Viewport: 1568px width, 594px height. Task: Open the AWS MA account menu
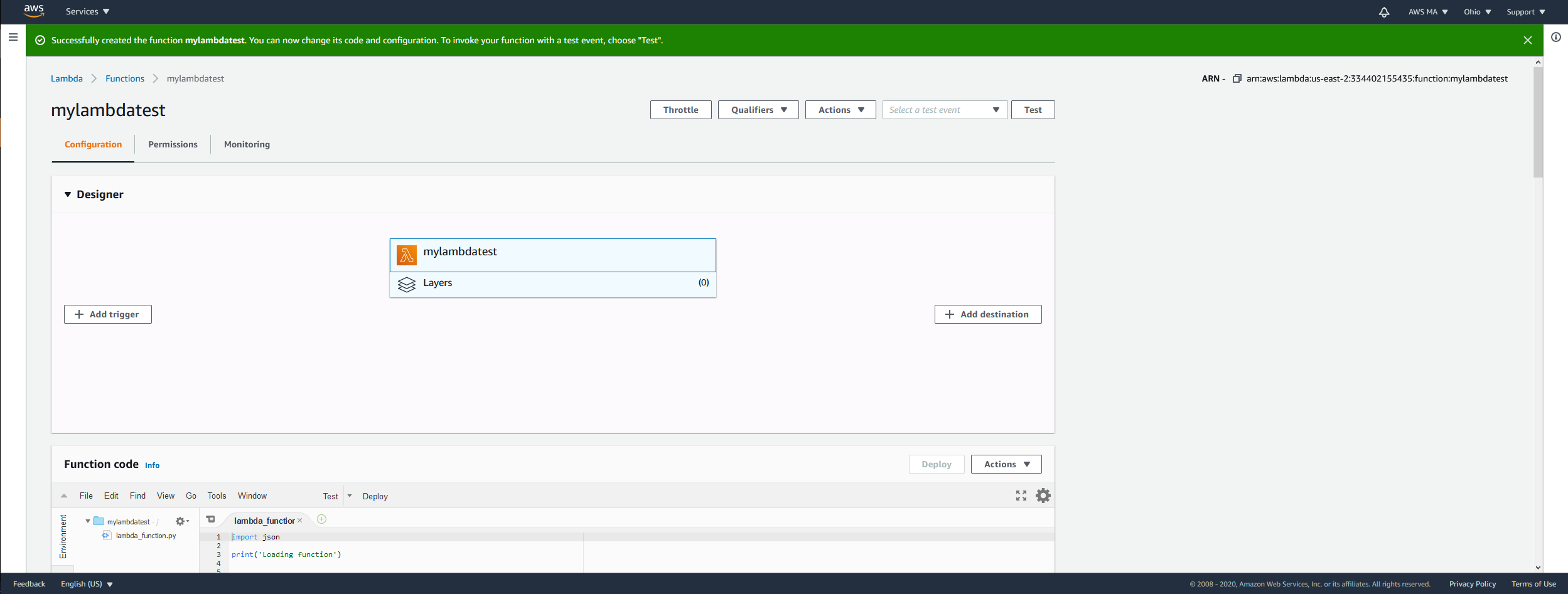point(1428,12)
